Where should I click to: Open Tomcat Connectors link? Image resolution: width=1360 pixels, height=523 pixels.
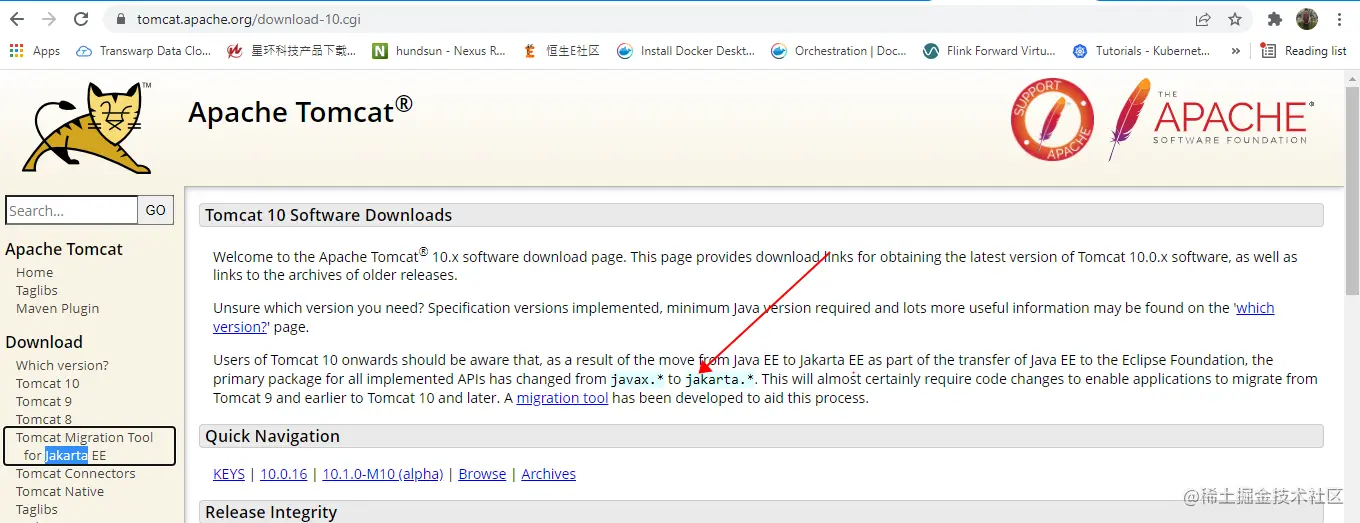pyautogui.click(x=76, y=473)
